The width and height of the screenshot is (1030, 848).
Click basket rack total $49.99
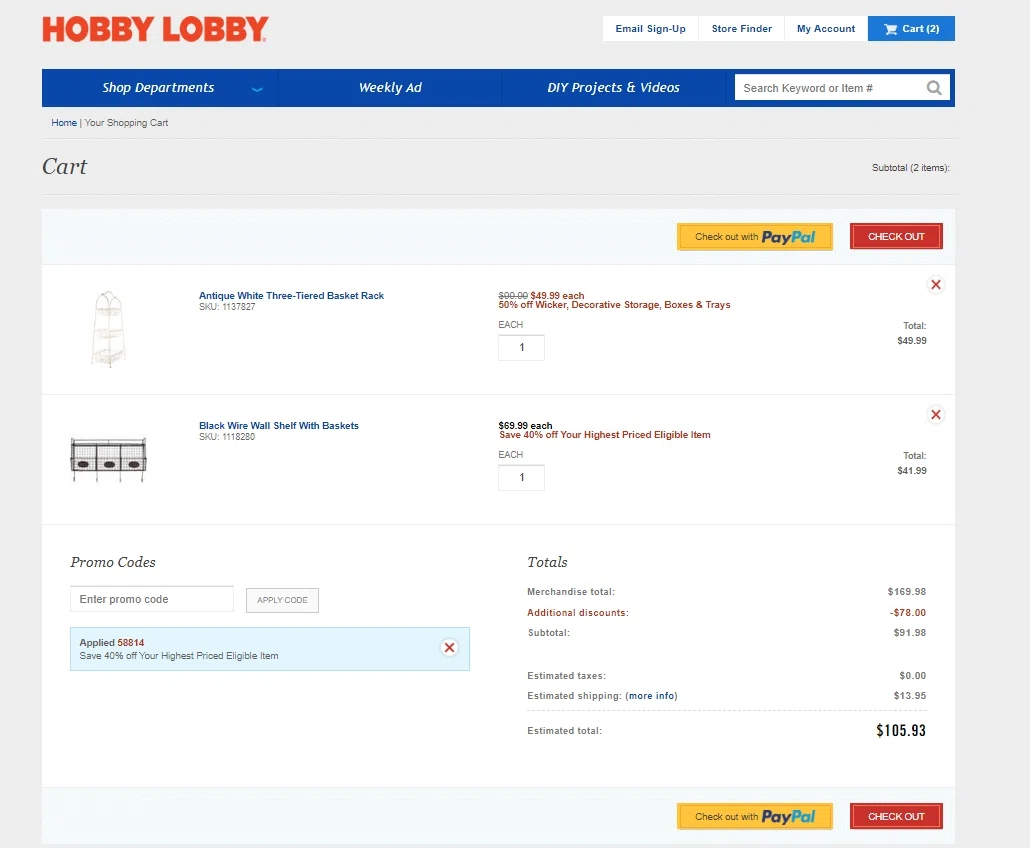tap(912, 340)
